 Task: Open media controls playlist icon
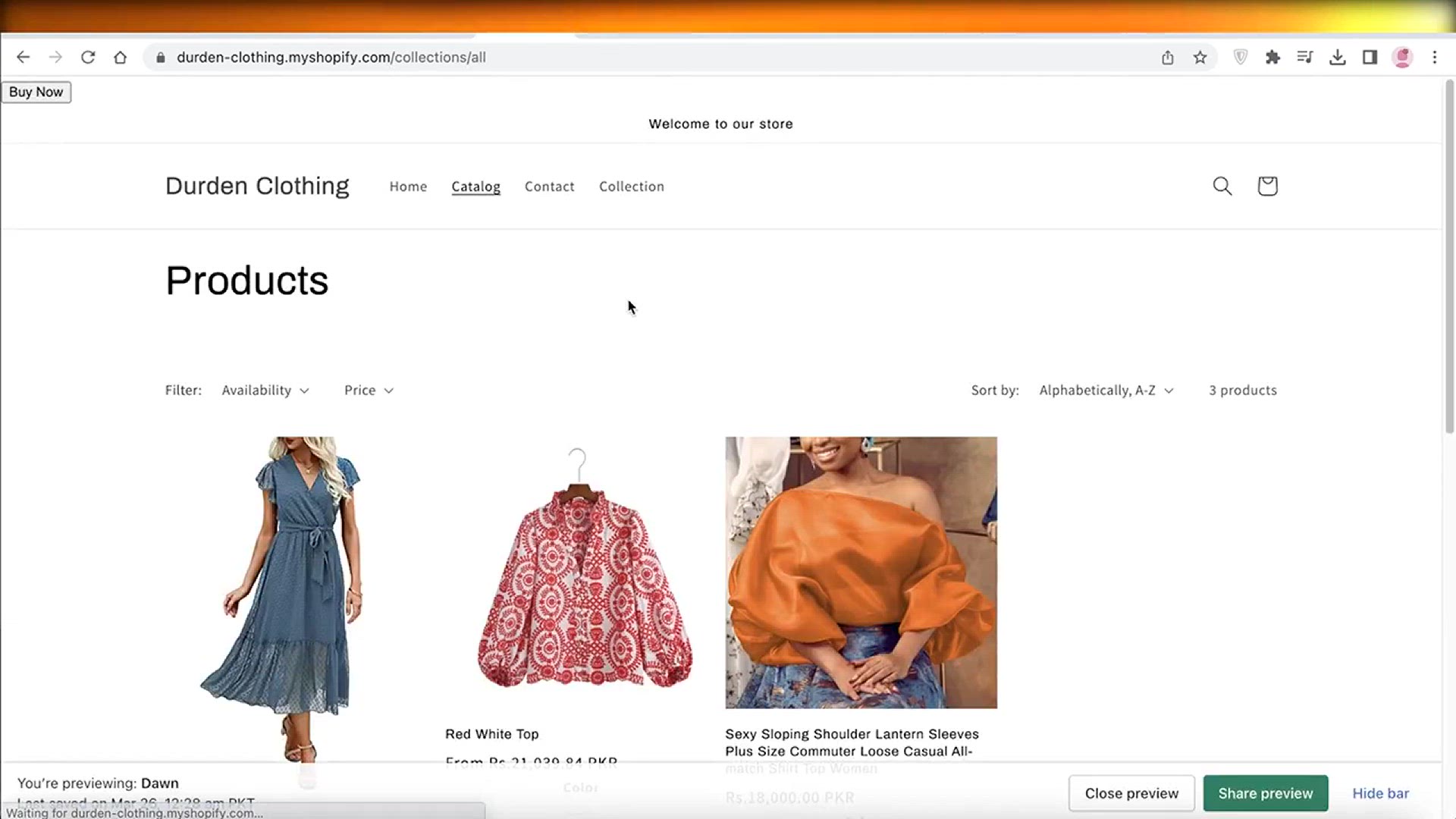point(1304,57)
